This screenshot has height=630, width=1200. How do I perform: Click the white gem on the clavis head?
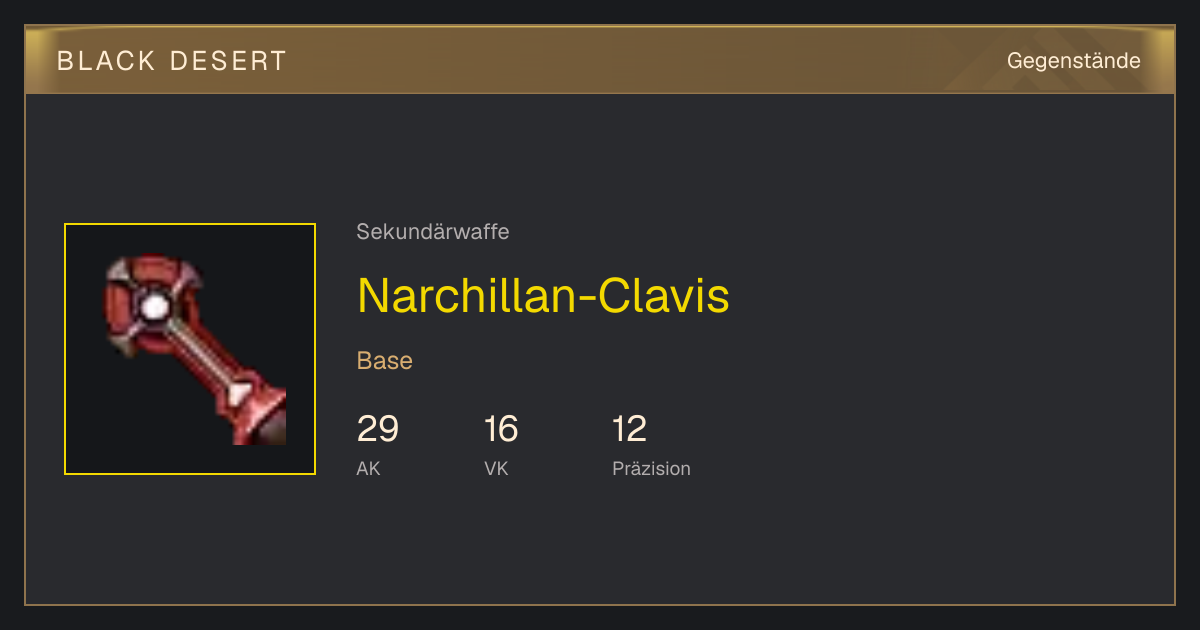pos(153,307)
